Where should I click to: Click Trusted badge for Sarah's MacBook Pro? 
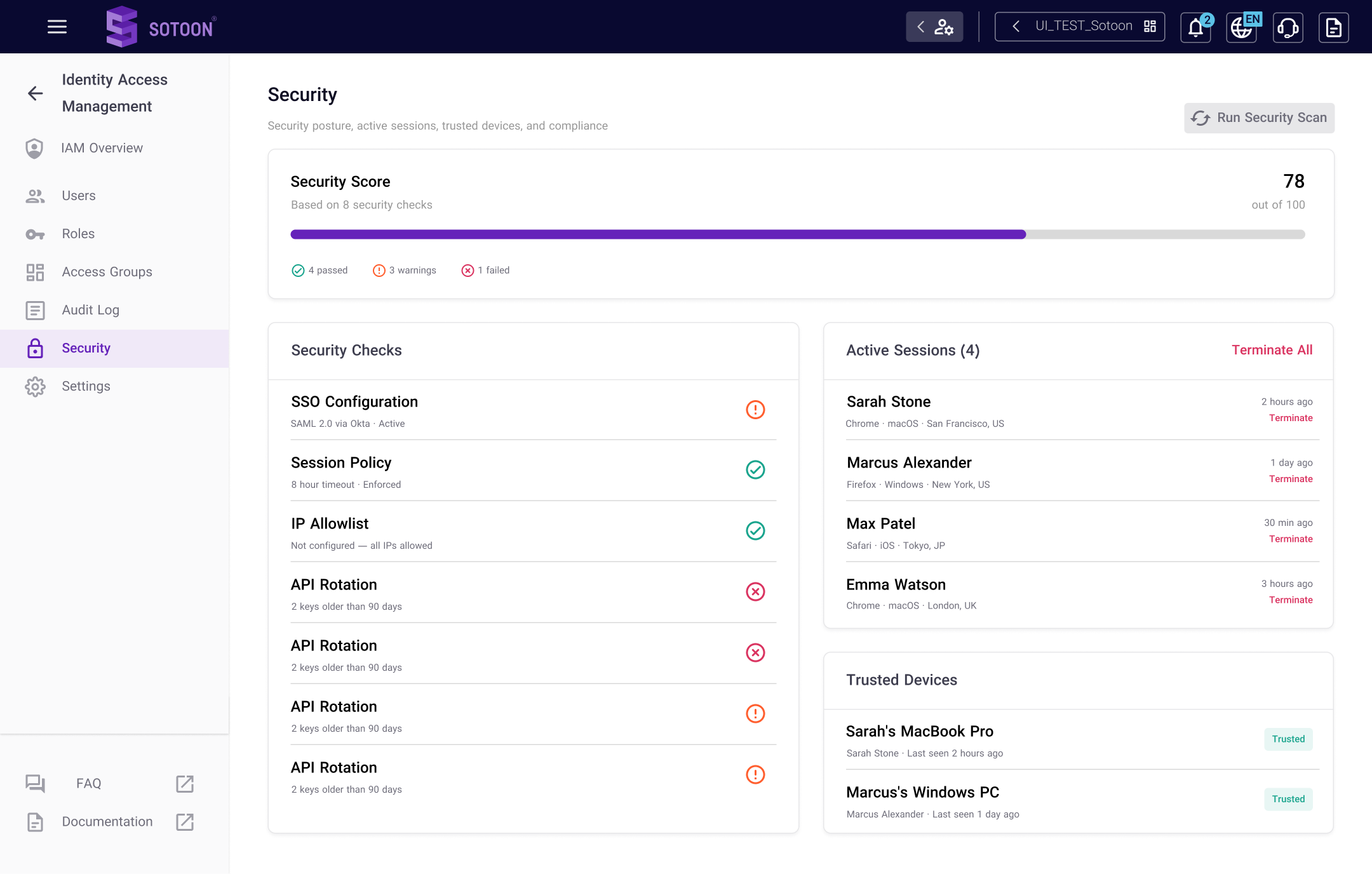pyautogui.click(x=1288, y=739)
